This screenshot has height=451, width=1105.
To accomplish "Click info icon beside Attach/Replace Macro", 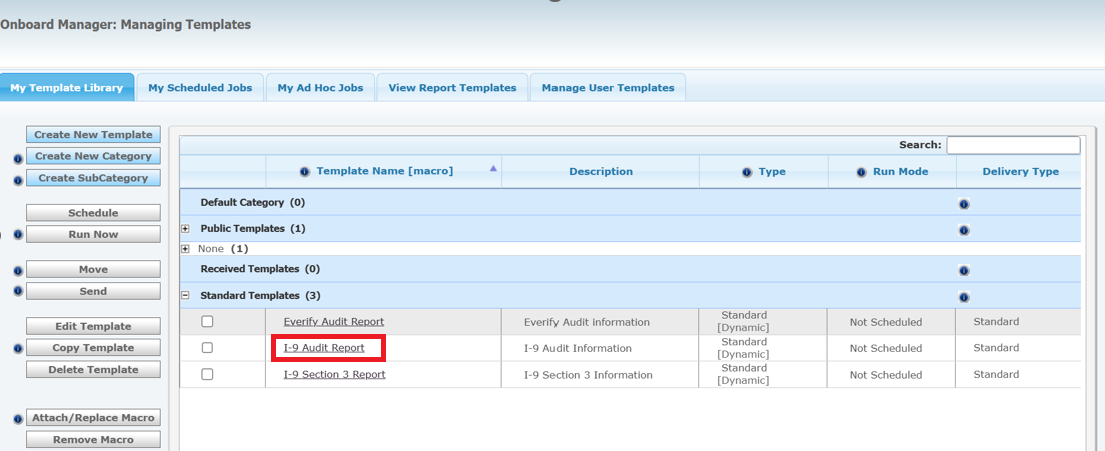I will click(x=17, y=419).
